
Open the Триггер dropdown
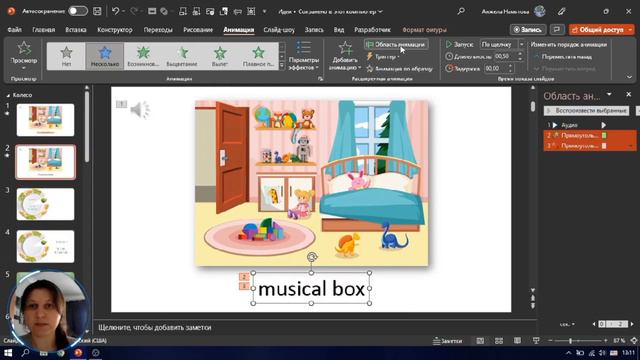383,57
